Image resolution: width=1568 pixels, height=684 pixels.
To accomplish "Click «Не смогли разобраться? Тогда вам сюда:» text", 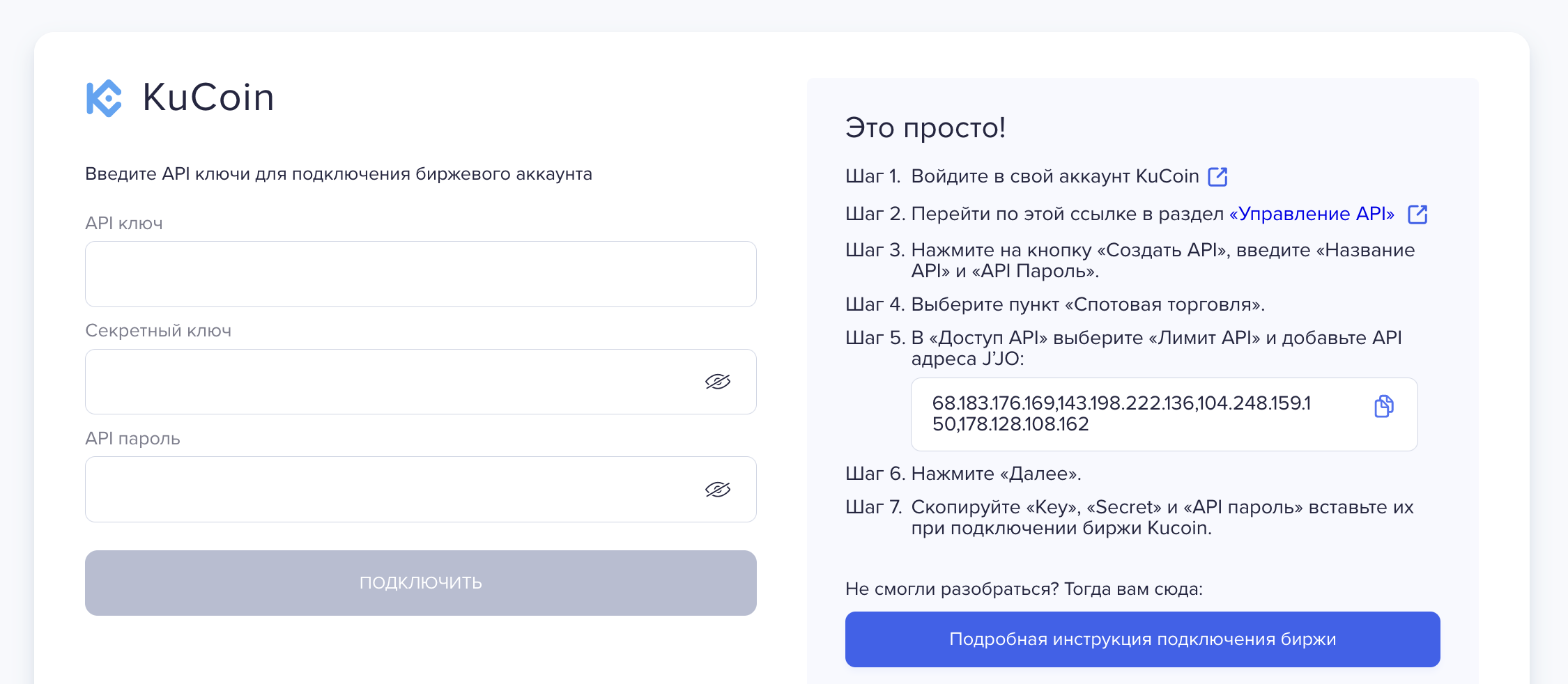I will 1024,589.
